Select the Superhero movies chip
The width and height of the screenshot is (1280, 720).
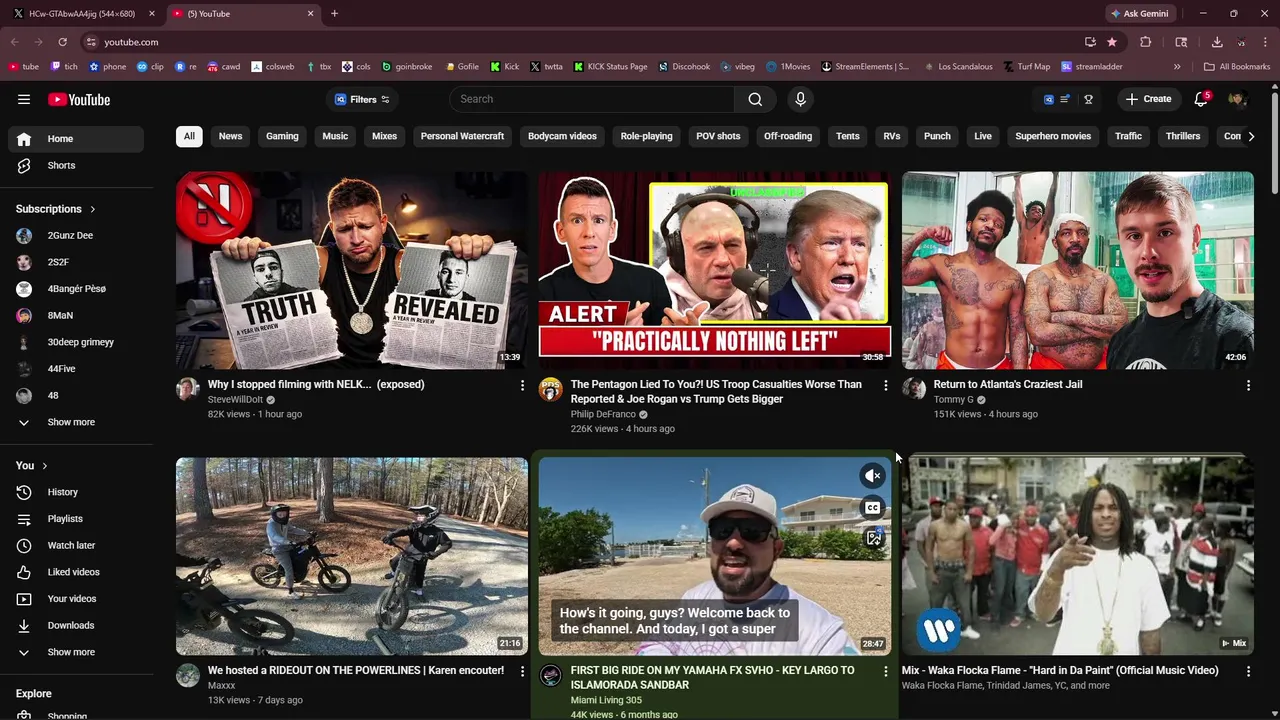(1053, 136)
